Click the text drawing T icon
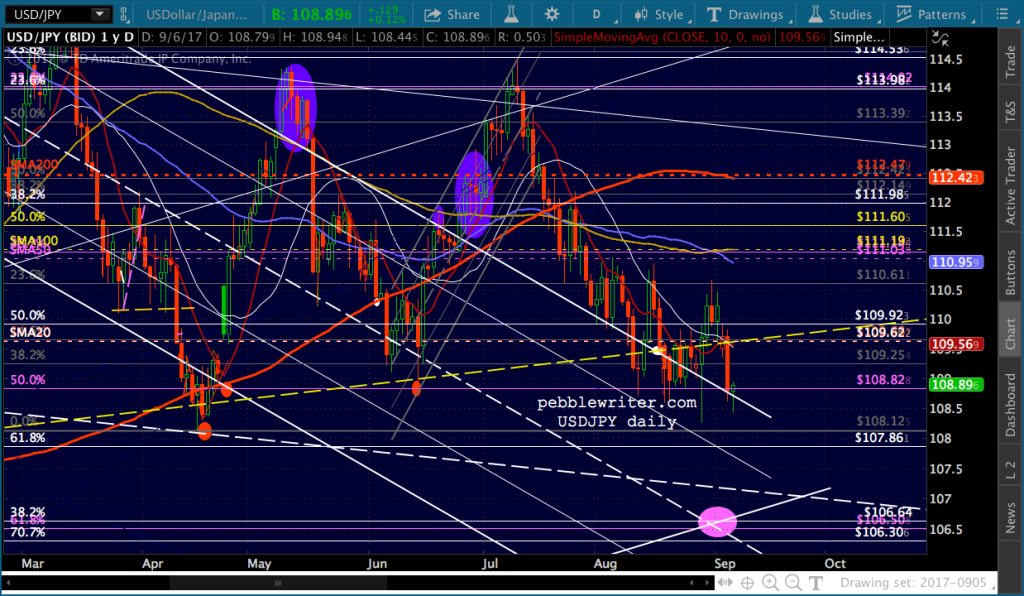This screenshot has width=1024, height=596. click(816, 582)
